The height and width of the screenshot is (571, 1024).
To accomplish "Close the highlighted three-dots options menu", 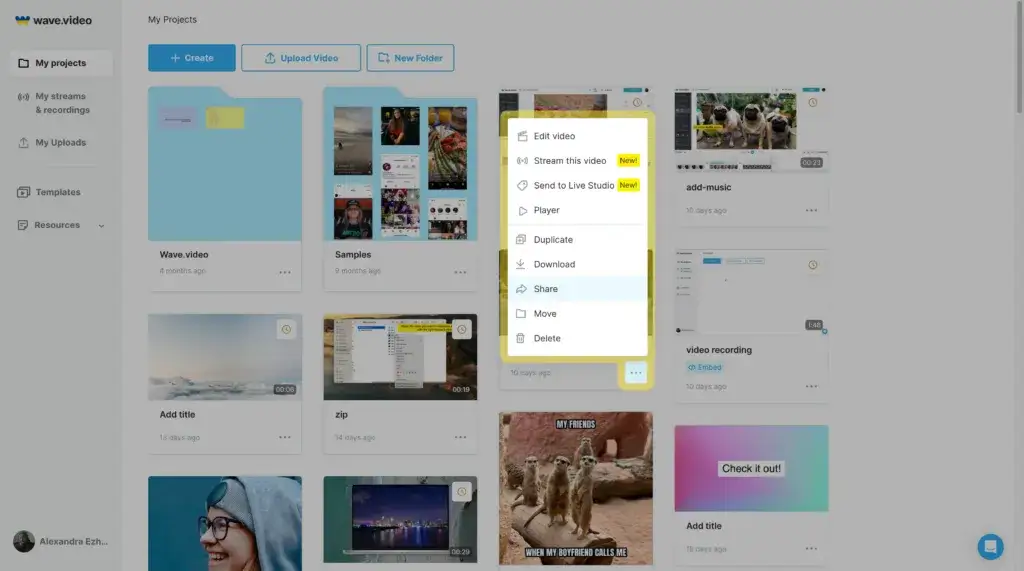I will click(635, 373).
